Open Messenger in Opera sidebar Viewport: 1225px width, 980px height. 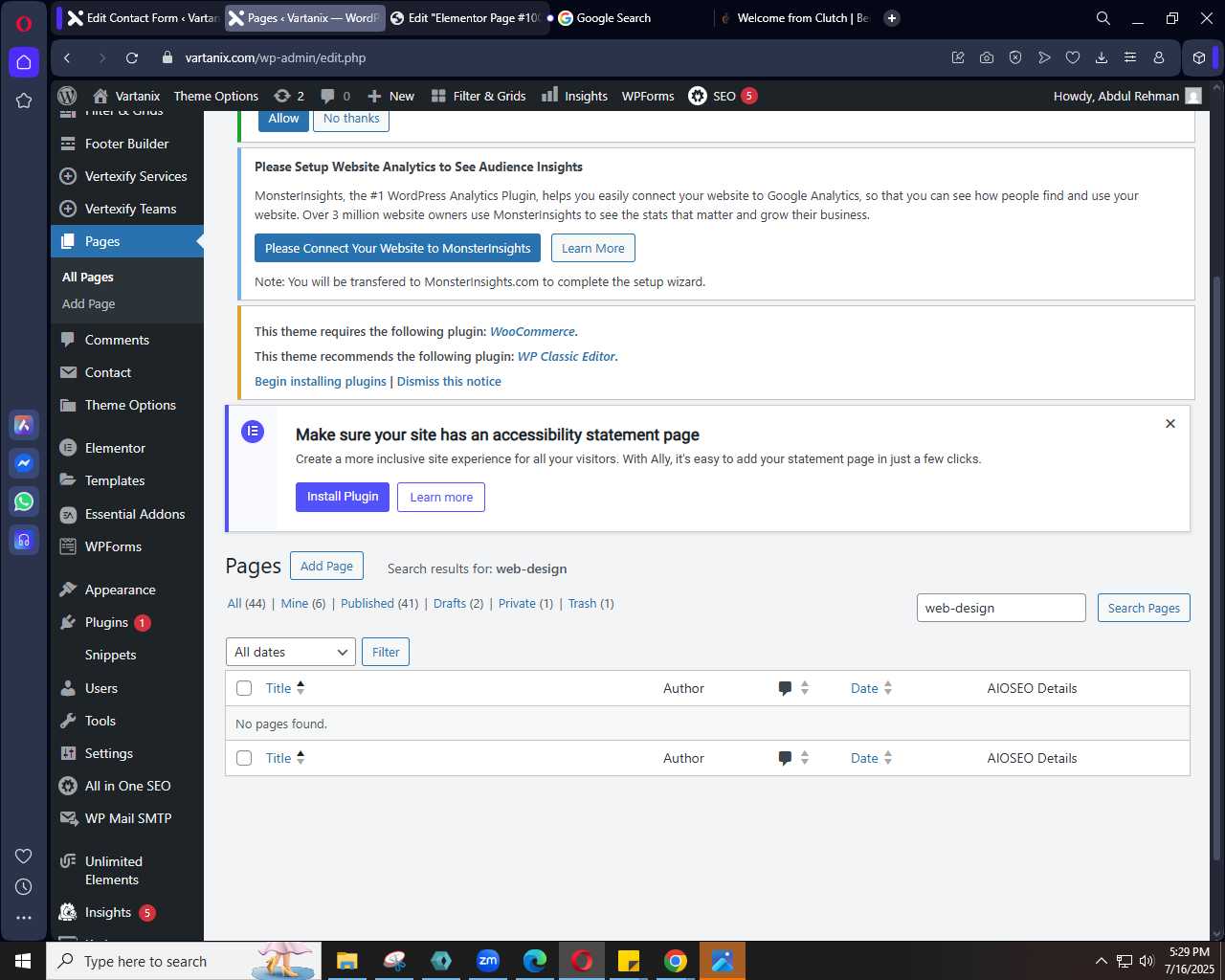24,463
